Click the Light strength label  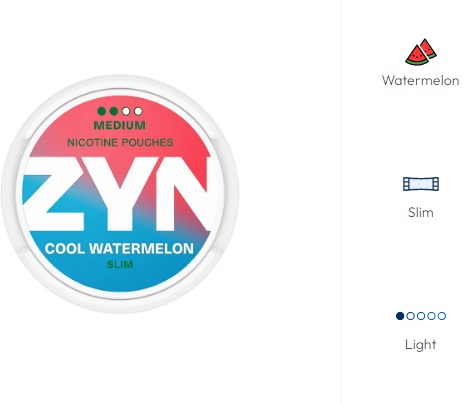pyautogui.click(x=421, y=344)
